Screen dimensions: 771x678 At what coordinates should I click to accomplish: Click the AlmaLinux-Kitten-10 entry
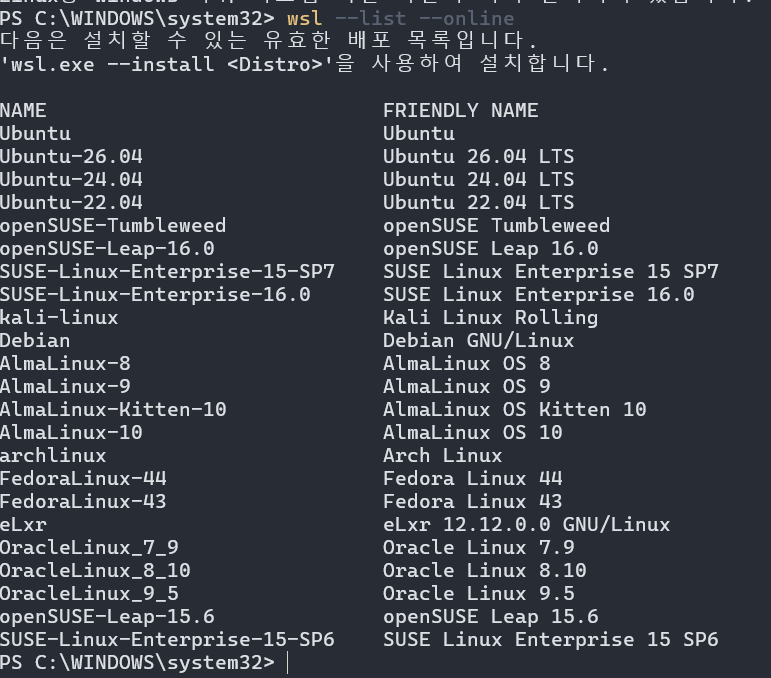point(113,410)
